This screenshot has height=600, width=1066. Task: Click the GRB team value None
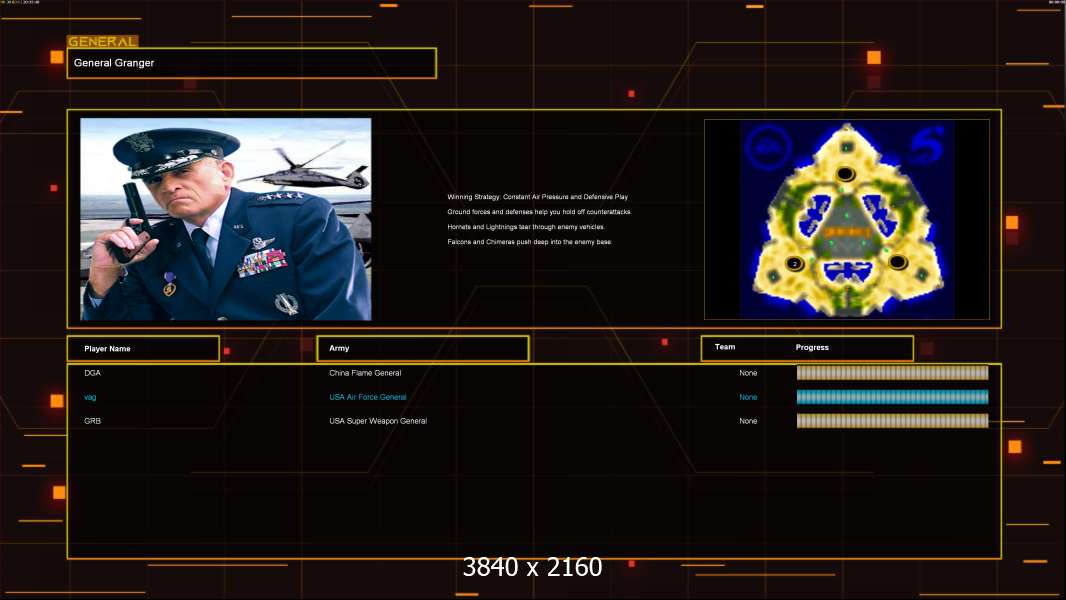tap(748, 421)
